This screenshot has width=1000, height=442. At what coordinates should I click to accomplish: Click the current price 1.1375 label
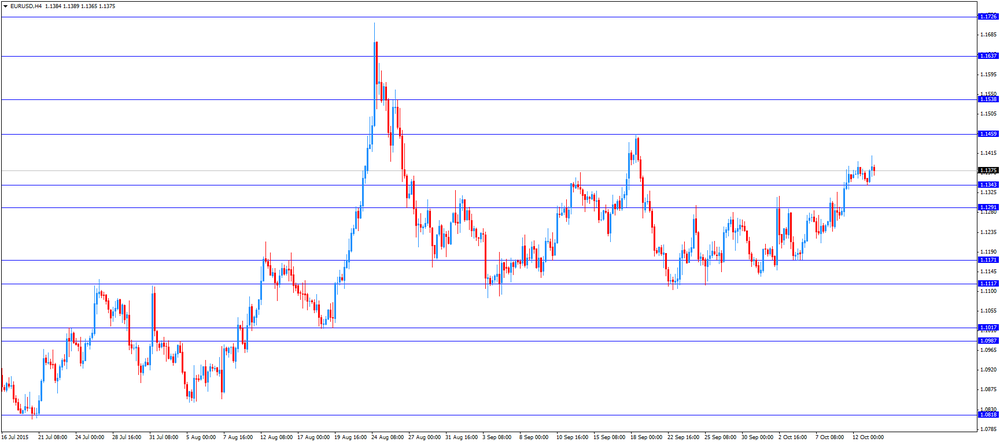coord(987,170)
